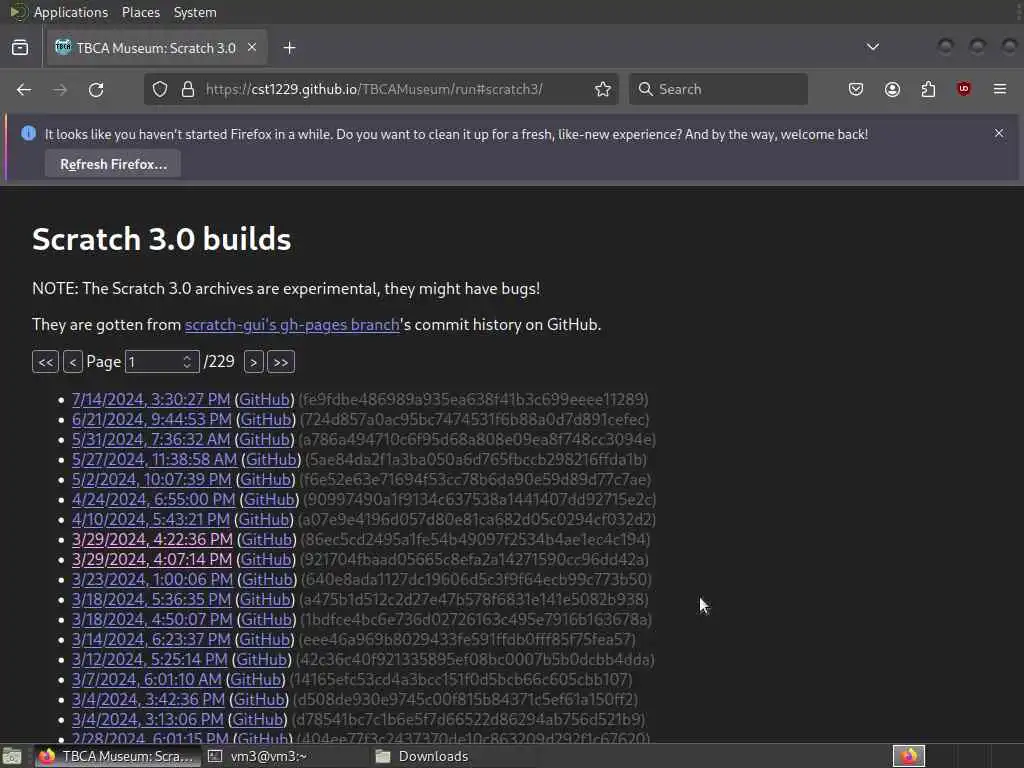Open the 4/24/2024, 6:55:00 PM build
Image resolution: width=1024 pixels, height=768 pixels.
click(153, 500)
